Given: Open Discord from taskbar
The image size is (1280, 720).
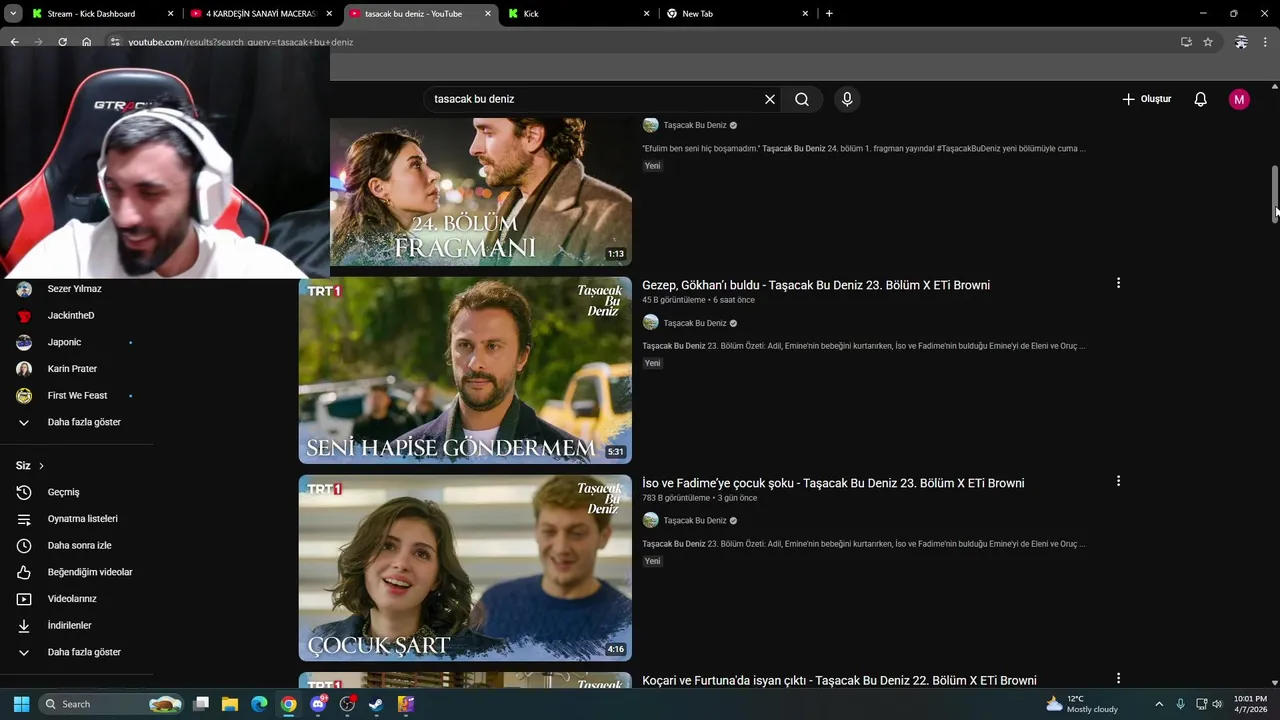Looking at the screenshot, I should (x=318, y=704).
